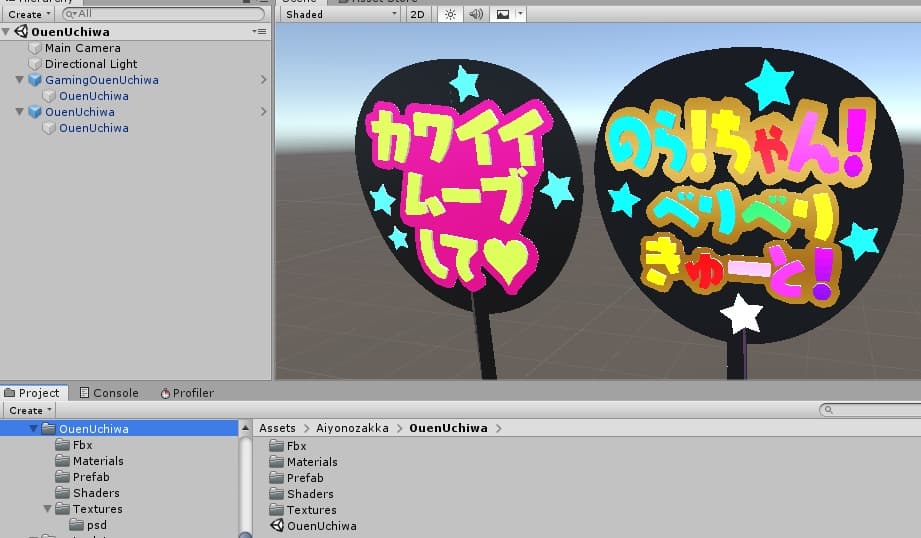Switch to the Console tab
Viewport: 921px width, 538px height.
tap(109, 393)
